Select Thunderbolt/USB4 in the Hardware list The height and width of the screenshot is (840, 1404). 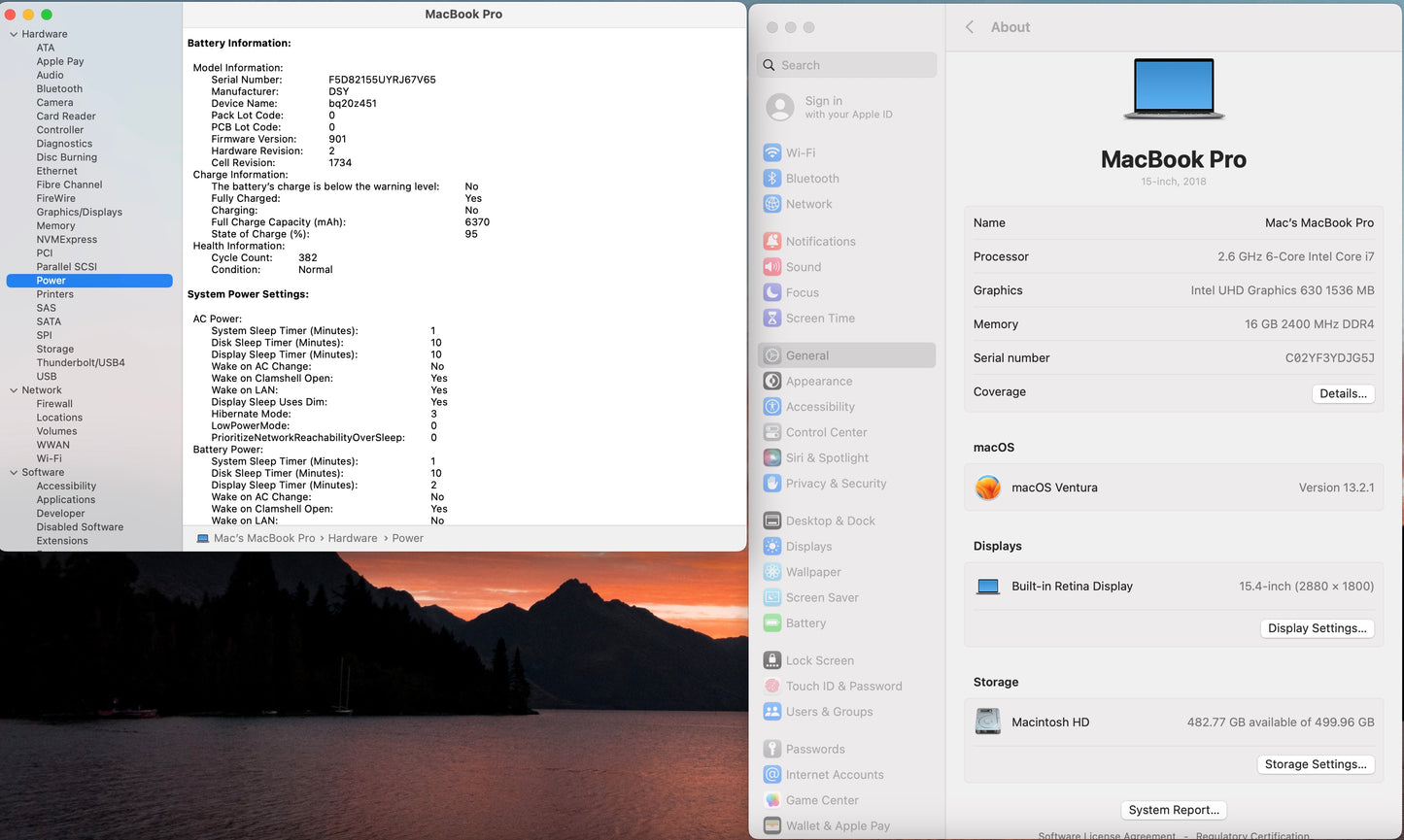click(x=81, y=363)
